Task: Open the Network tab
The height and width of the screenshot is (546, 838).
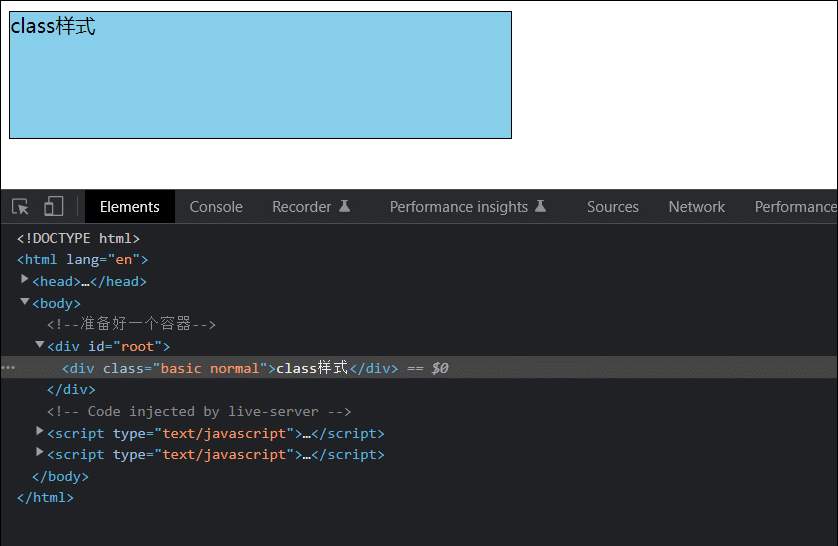Action: coord(696,207)
